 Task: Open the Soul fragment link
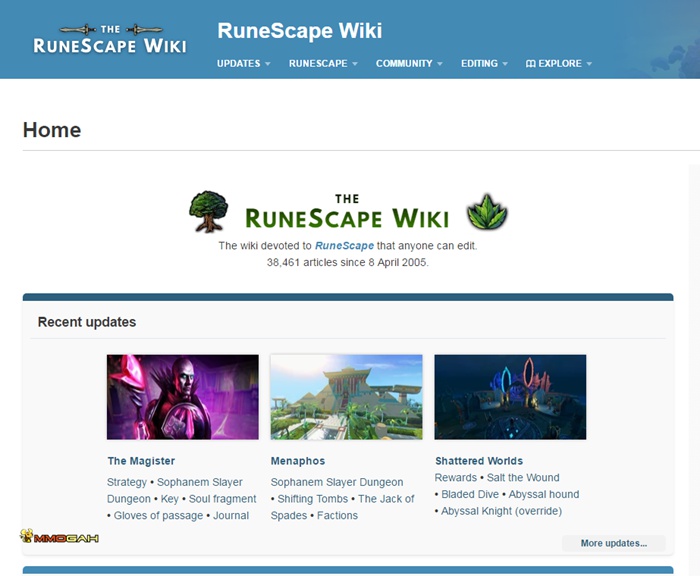coord(222,499)
